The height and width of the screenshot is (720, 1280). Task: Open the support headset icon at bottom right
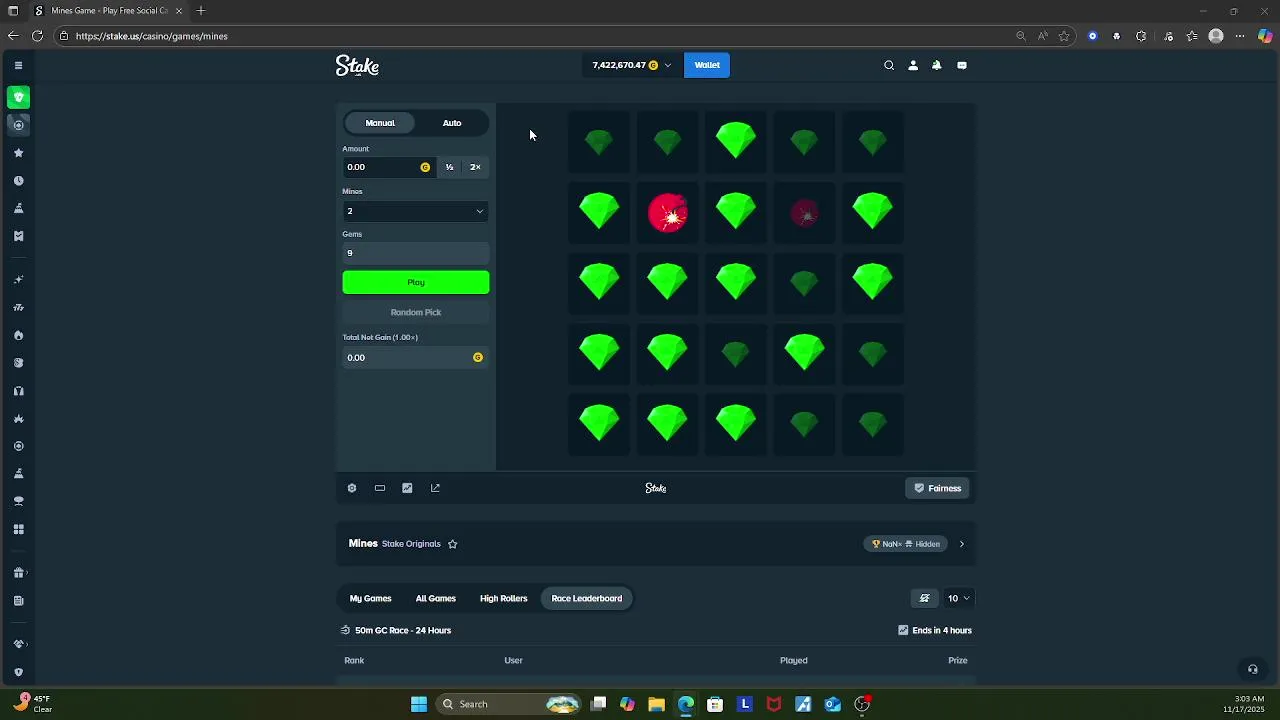(1252, 669)
